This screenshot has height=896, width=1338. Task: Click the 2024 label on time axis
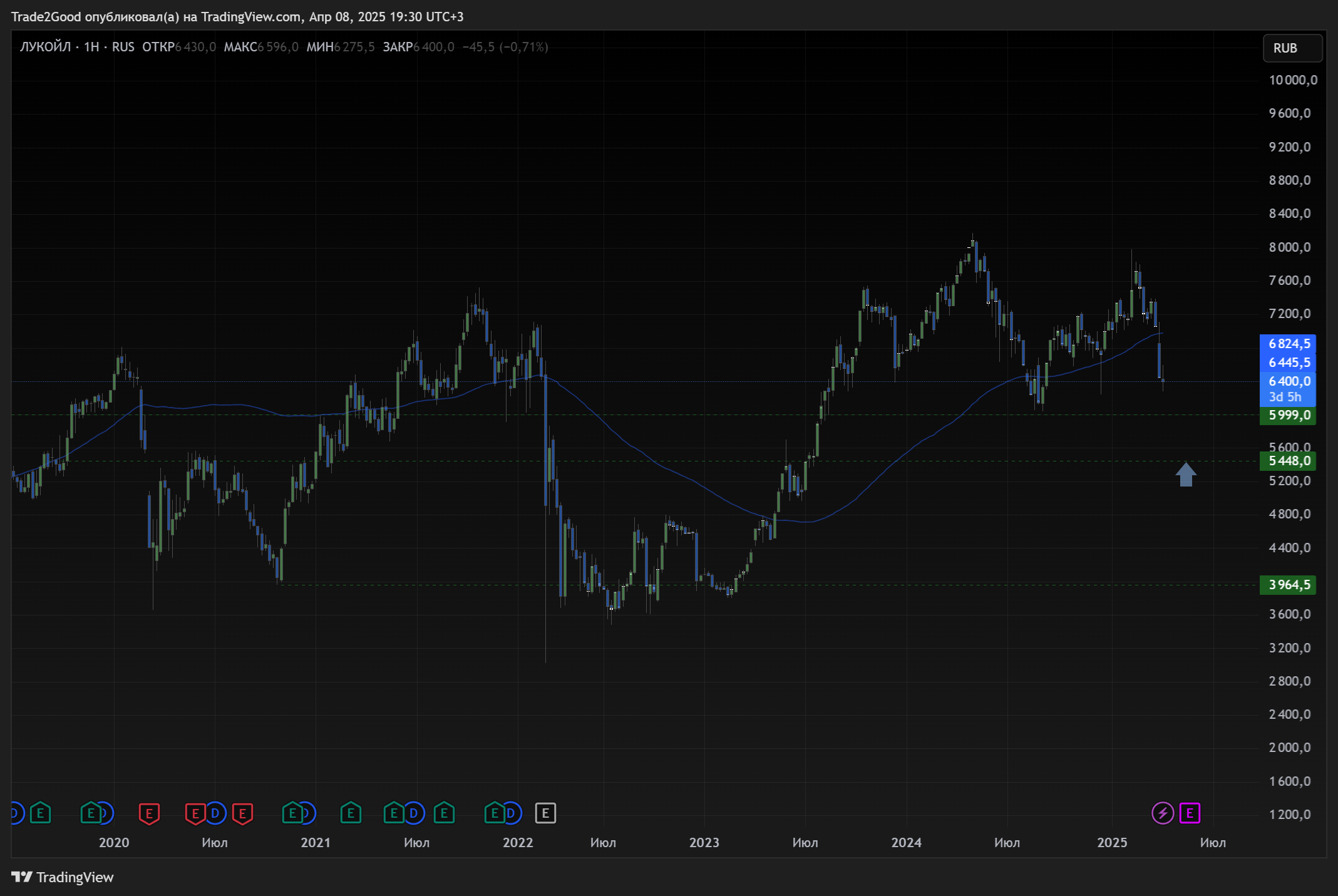coord(906,843)
